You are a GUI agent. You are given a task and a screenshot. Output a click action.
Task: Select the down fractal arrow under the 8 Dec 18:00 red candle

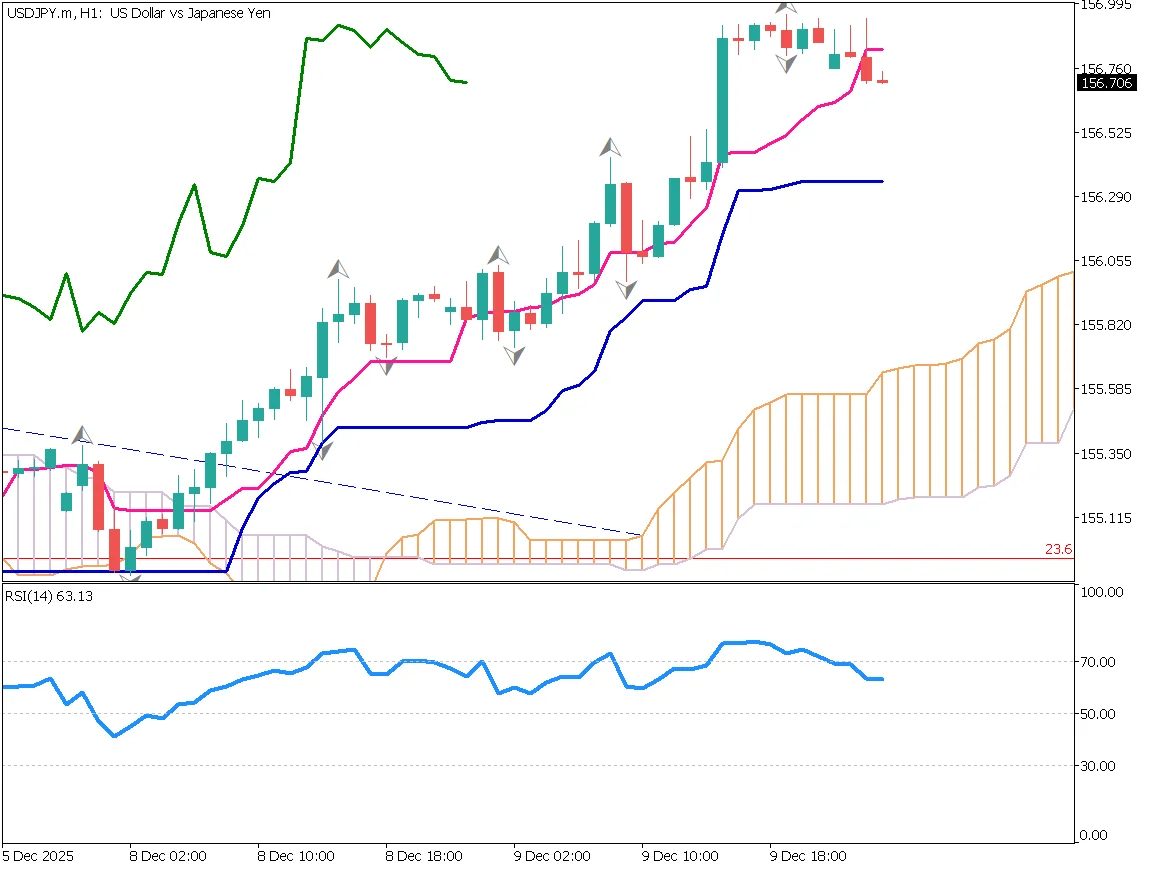(387, 365)
